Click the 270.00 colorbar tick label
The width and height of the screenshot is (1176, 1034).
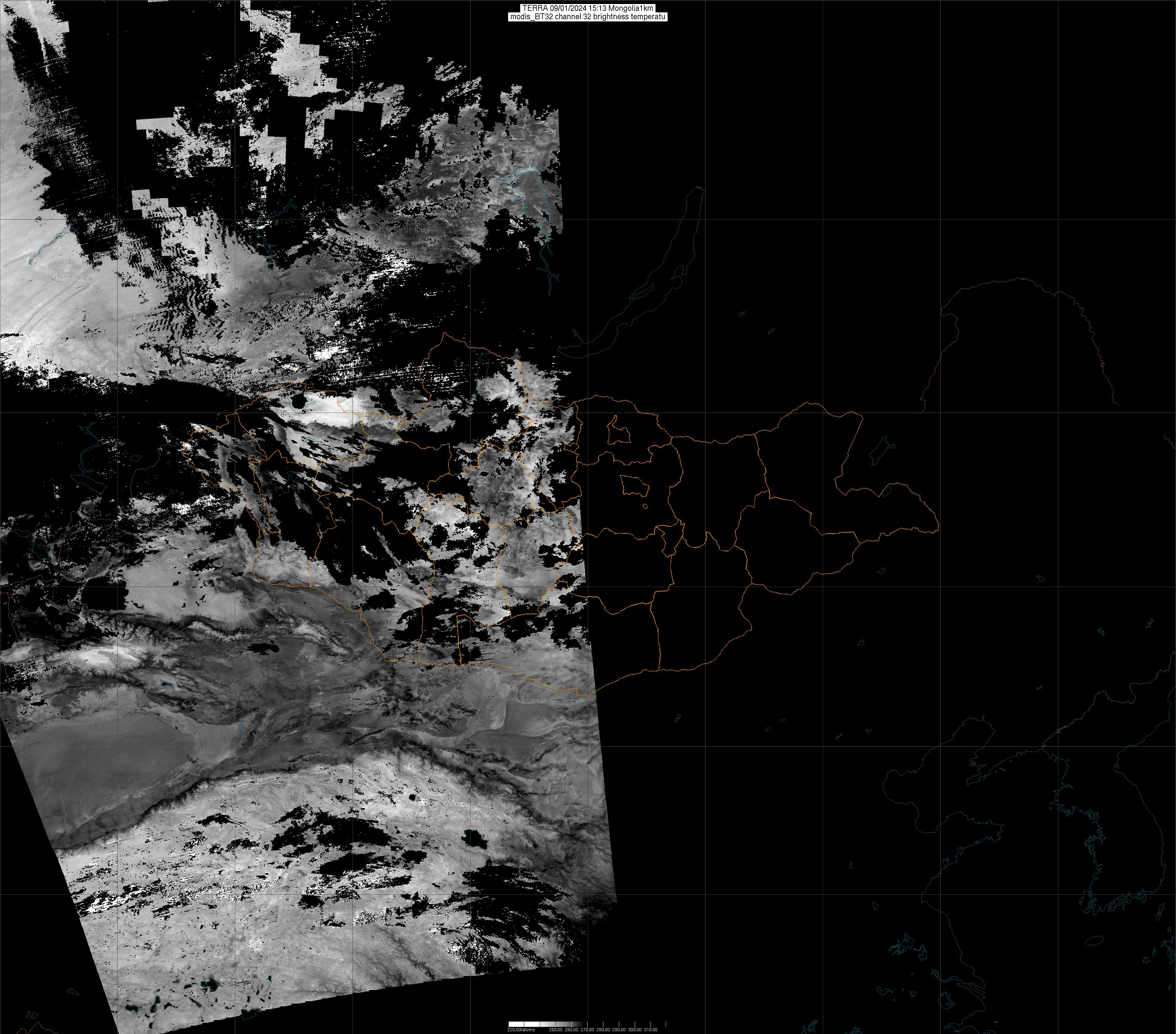click(588, 1029)
